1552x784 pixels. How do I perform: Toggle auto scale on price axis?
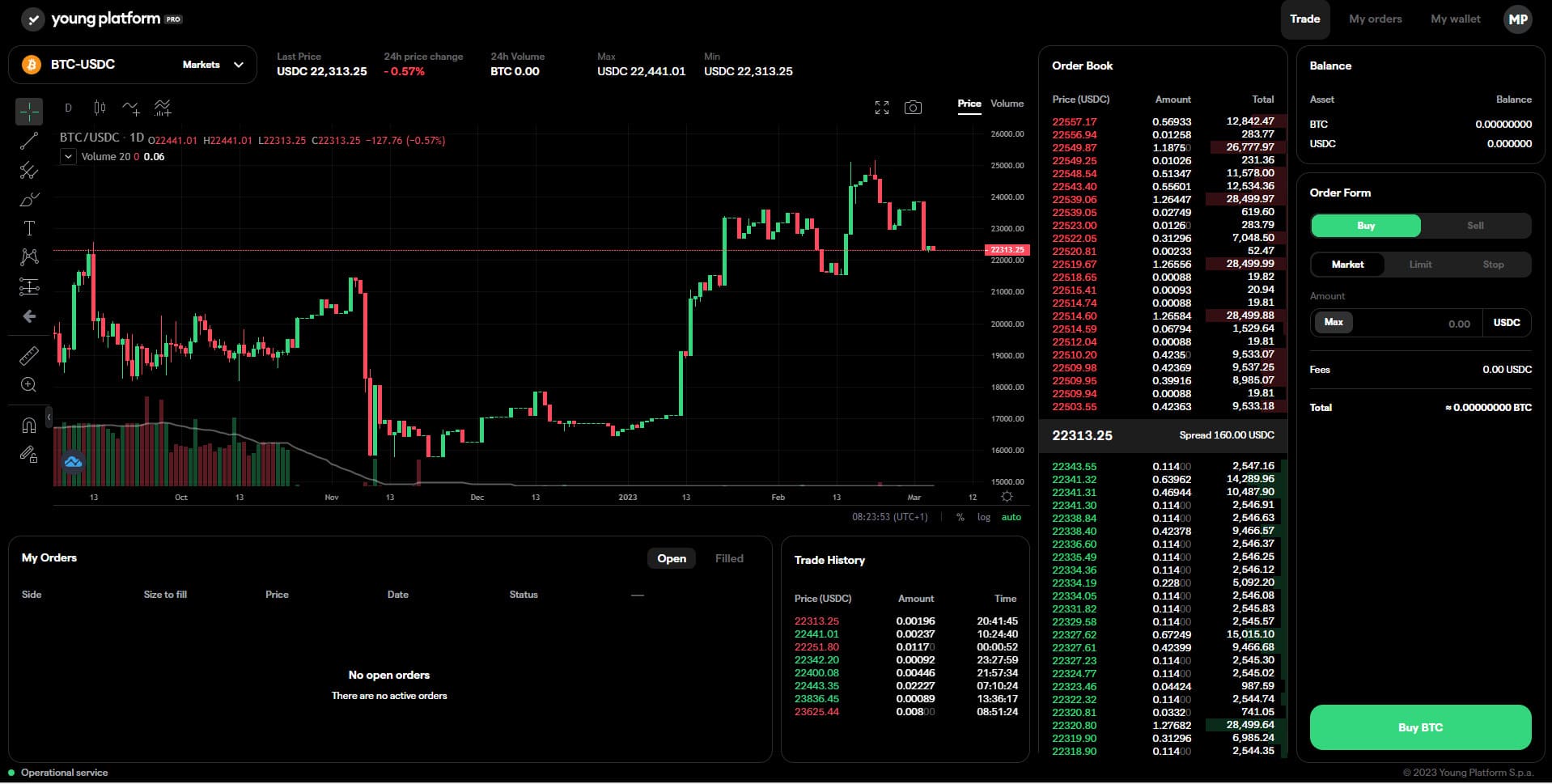tap(1011, 517)
